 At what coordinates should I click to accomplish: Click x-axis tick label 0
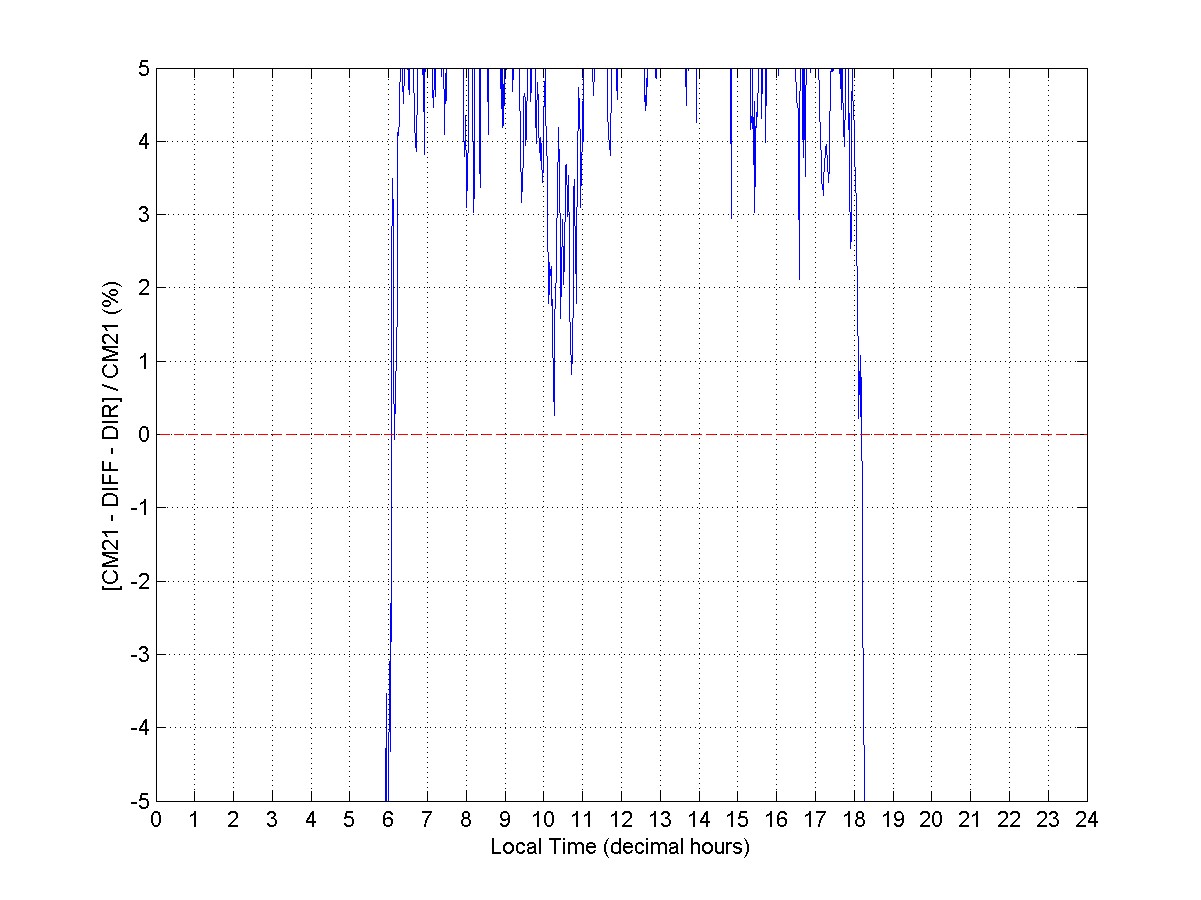click(156, 819)
